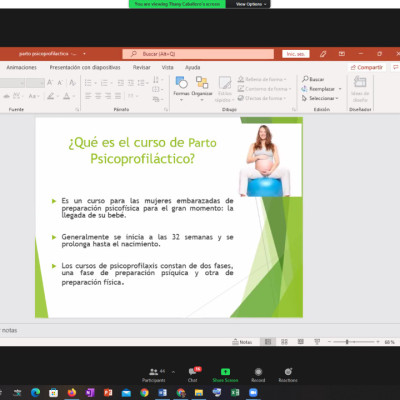Click the Inic. ses. sign-in button
This screenshot has height=400, width=400.
pyautogui.click(x=296, y=54)
